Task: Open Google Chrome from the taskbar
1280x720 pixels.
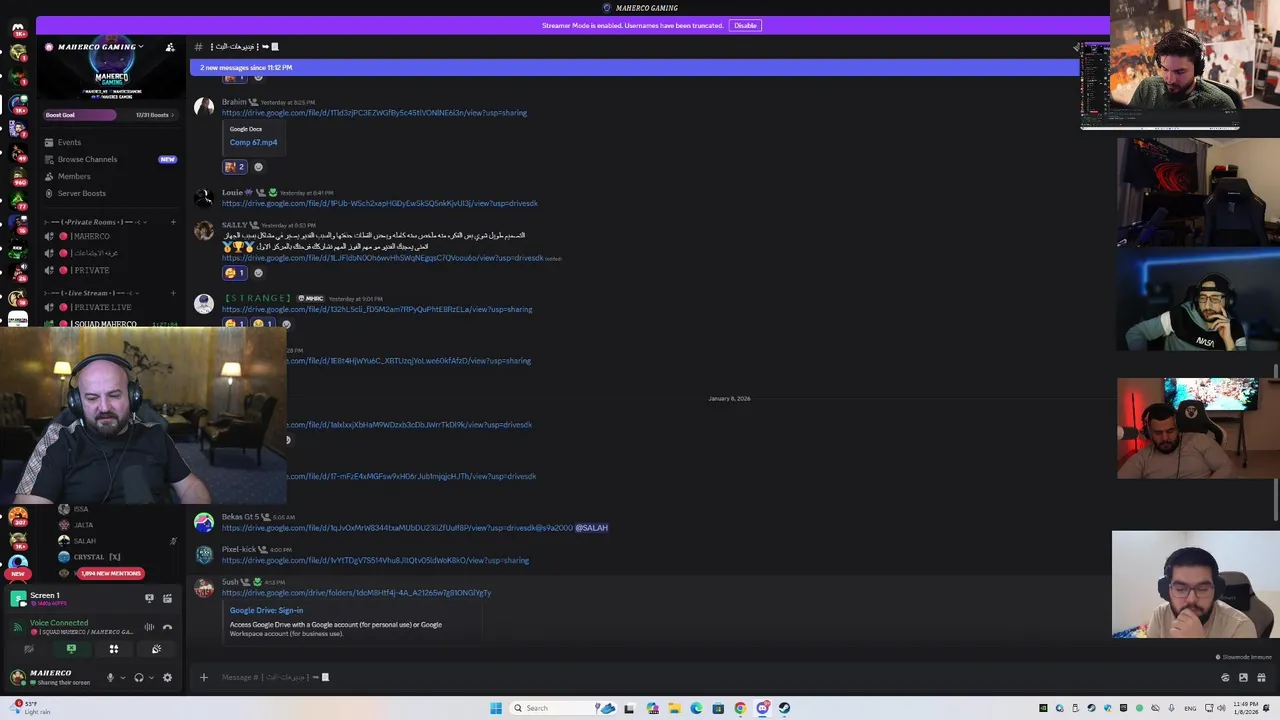Action: 740,708
